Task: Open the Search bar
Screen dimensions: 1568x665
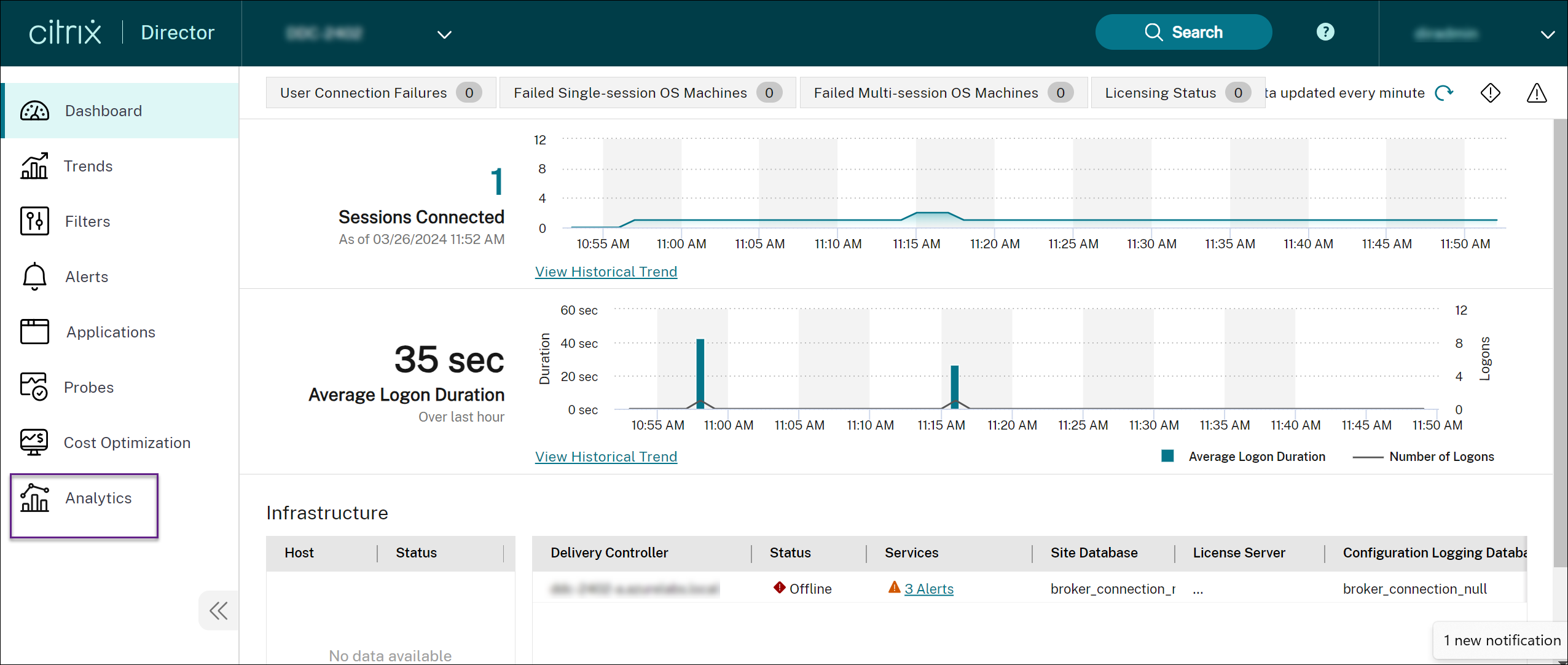Action: click(1184, 32)
